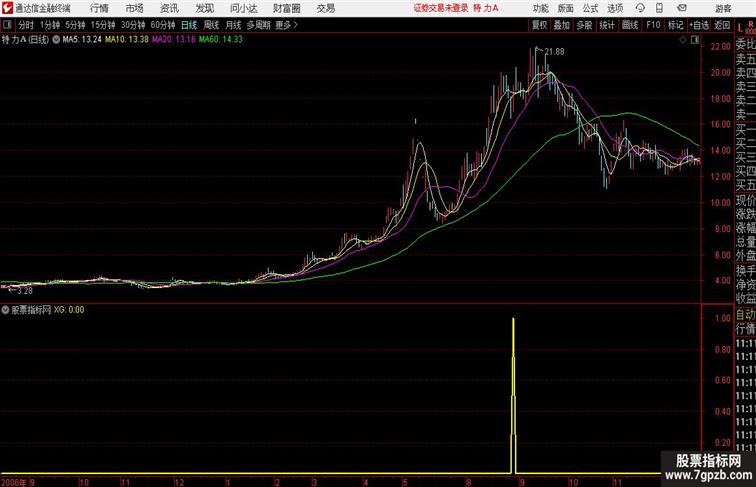Image resolution: width=756 pixels, height=487 pixels.
Task: Click the 游客 user label
Action: pos(723,8)
